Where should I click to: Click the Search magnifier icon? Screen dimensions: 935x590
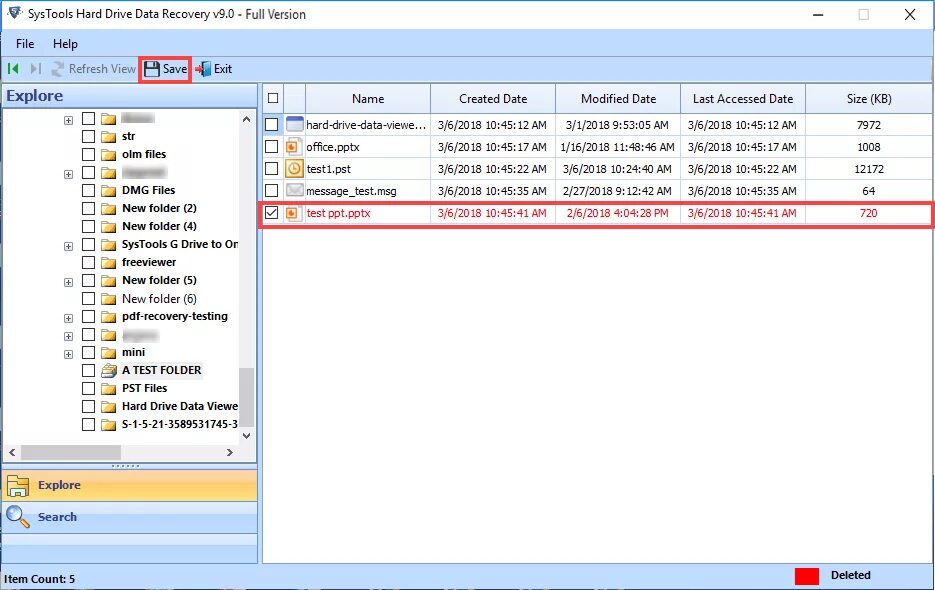pyautogui.click(x=17, y=517)
